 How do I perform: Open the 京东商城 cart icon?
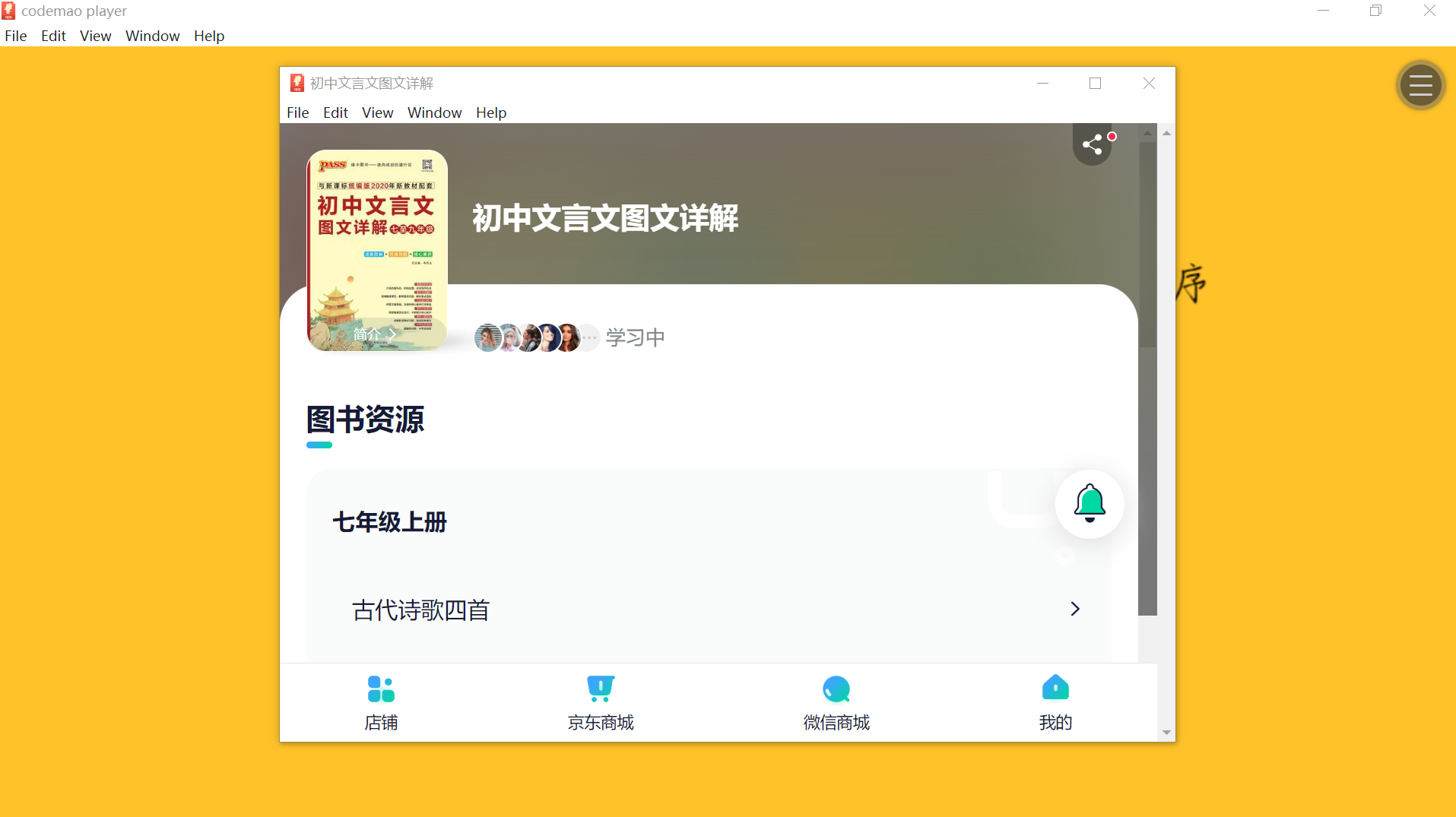(601, 689)
